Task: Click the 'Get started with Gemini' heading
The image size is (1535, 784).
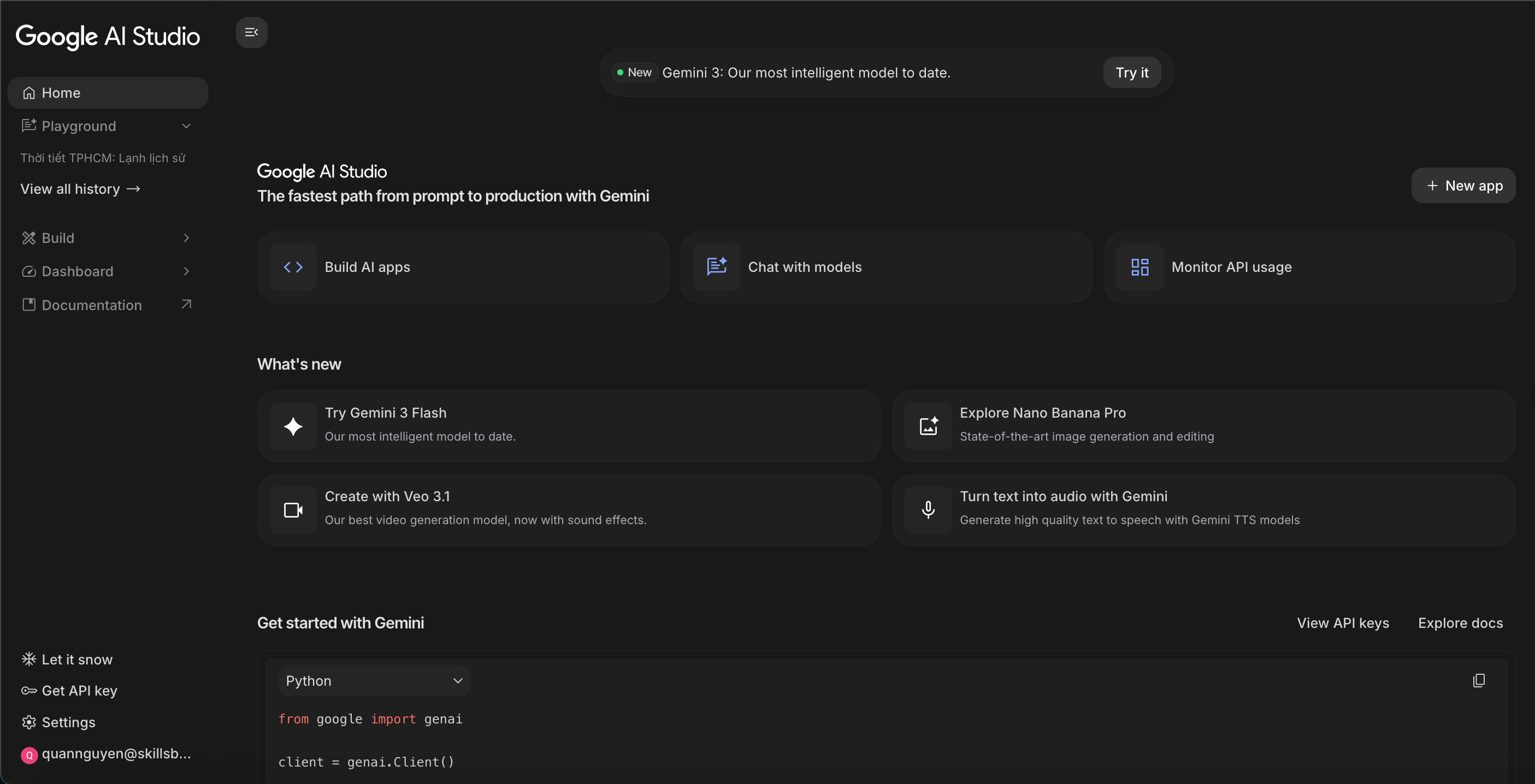Action: point(340,623)
